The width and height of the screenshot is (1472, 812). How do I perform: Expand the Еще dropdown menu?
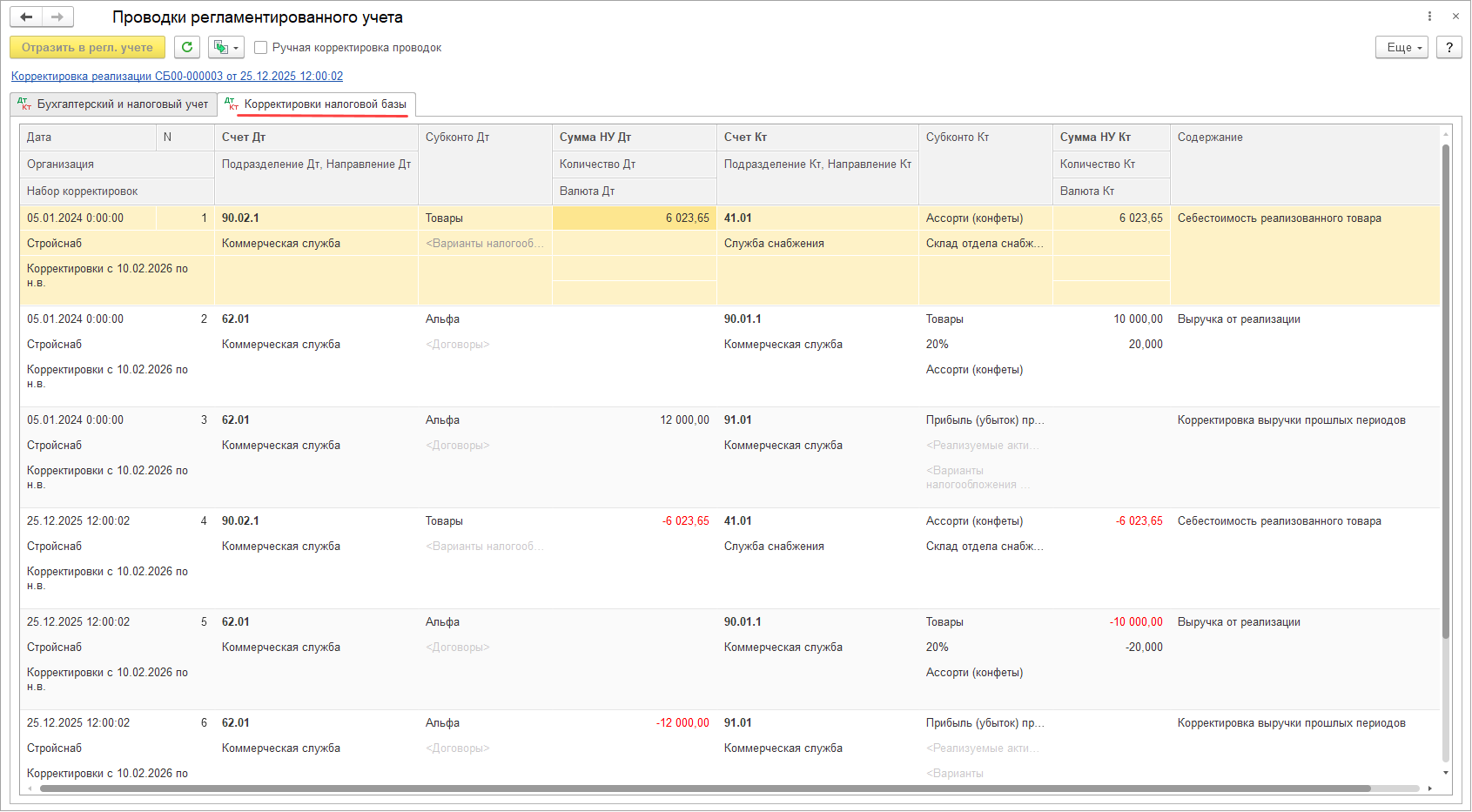click(x=1401, y=47)
